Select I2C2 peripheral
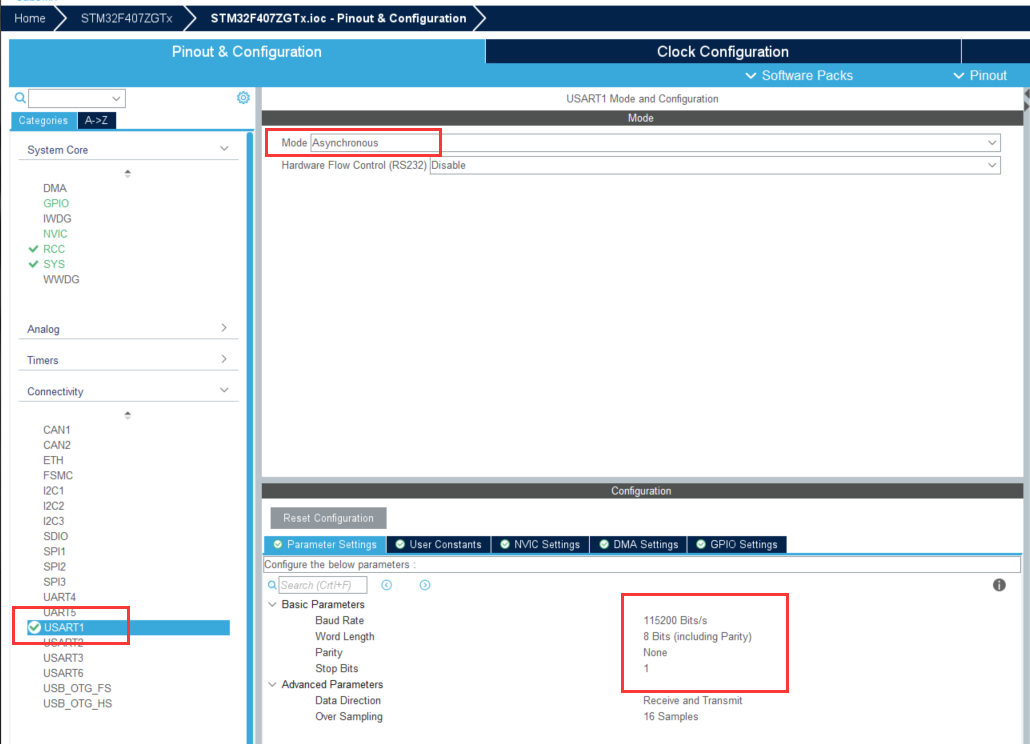This screenshot has height=744, width=1030. point(54,506)
